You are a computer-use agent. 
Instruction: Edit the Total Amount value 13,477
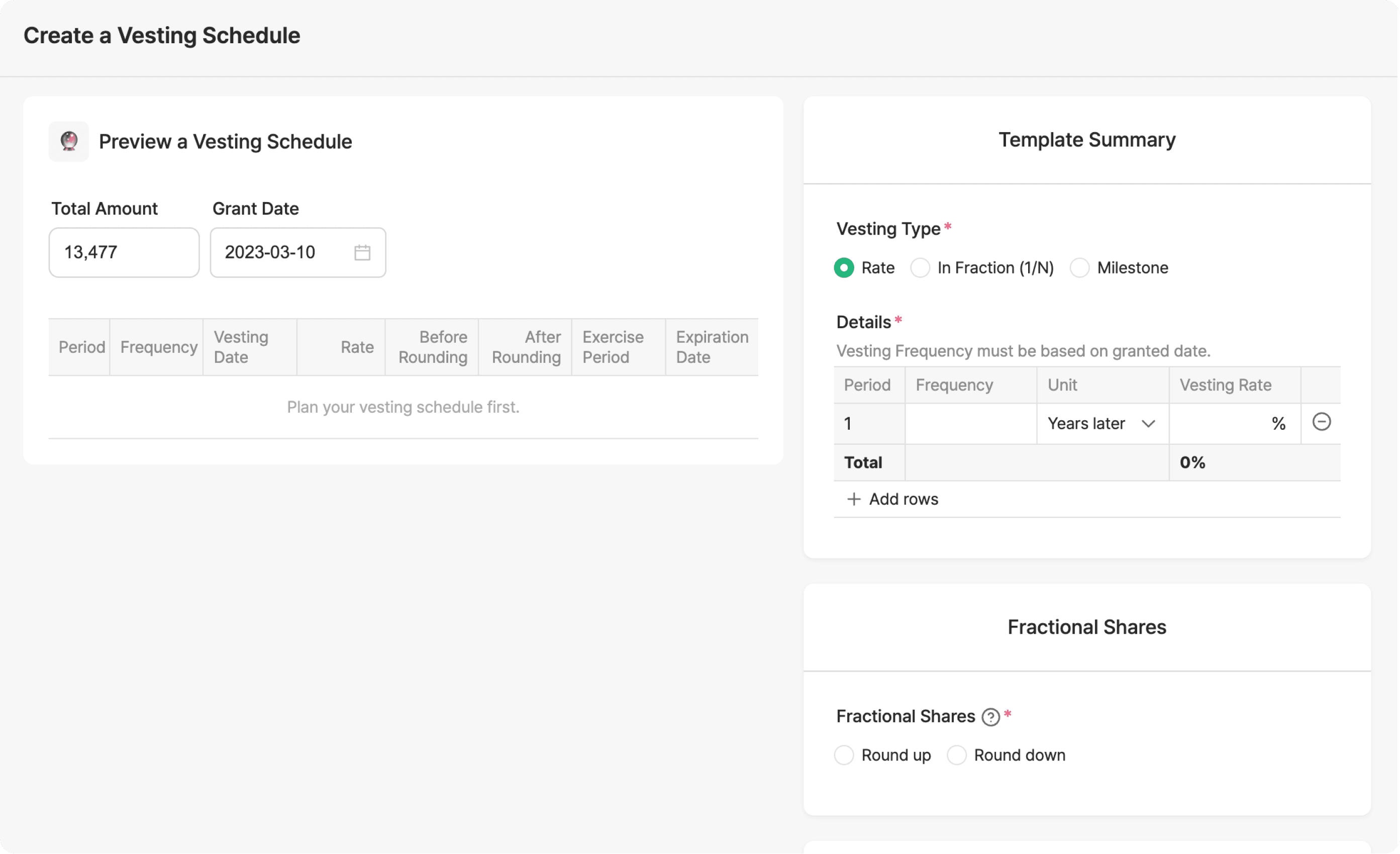(123, 252)
